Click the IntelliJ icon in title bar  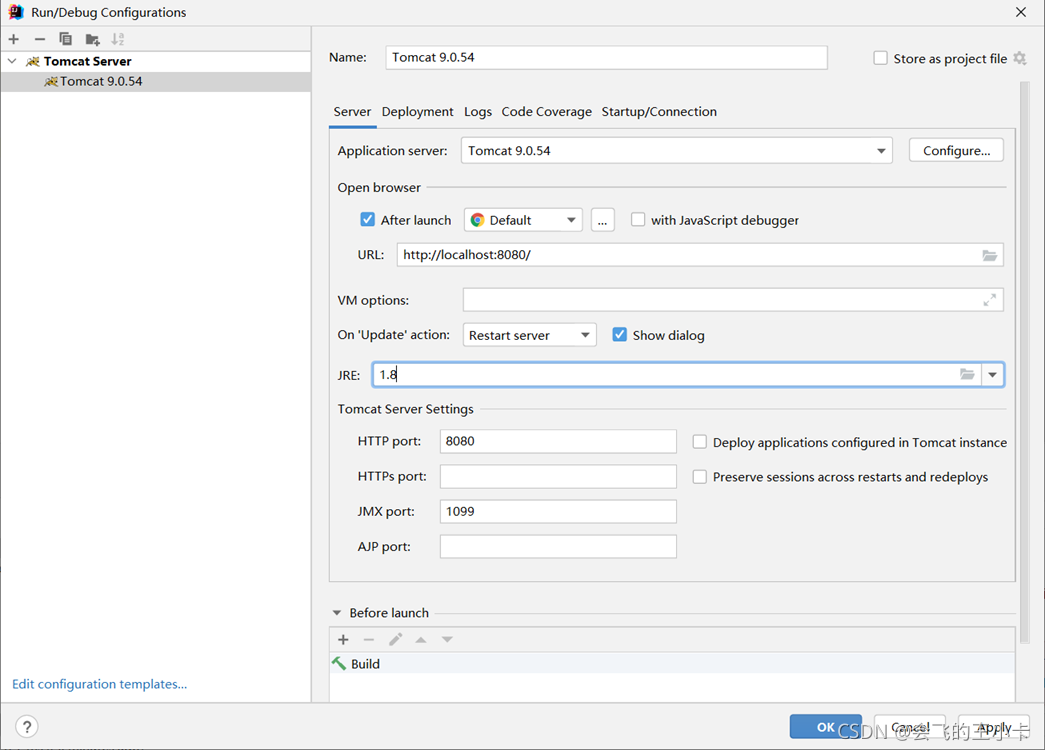(16, 12)
